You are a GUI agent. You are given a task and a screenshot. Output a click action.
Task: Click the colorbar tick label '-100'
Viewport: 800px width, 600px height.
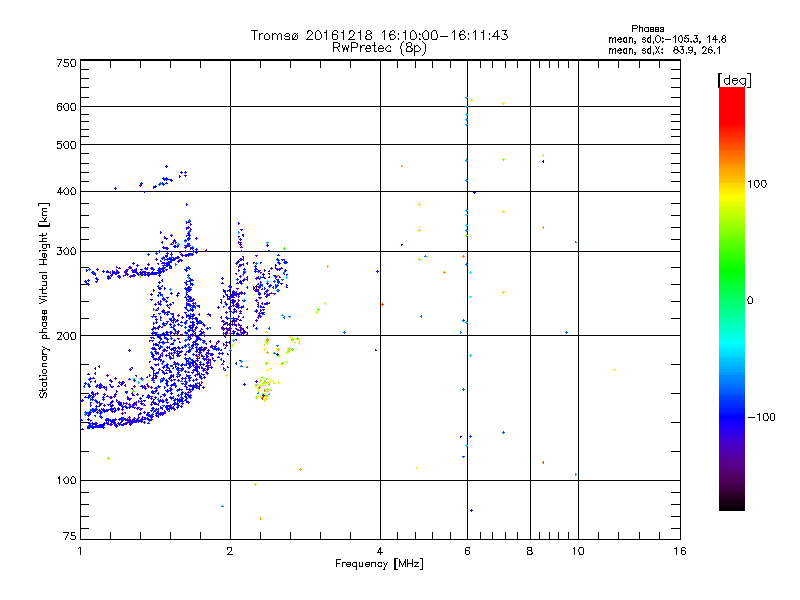click(x=761, y=417)
